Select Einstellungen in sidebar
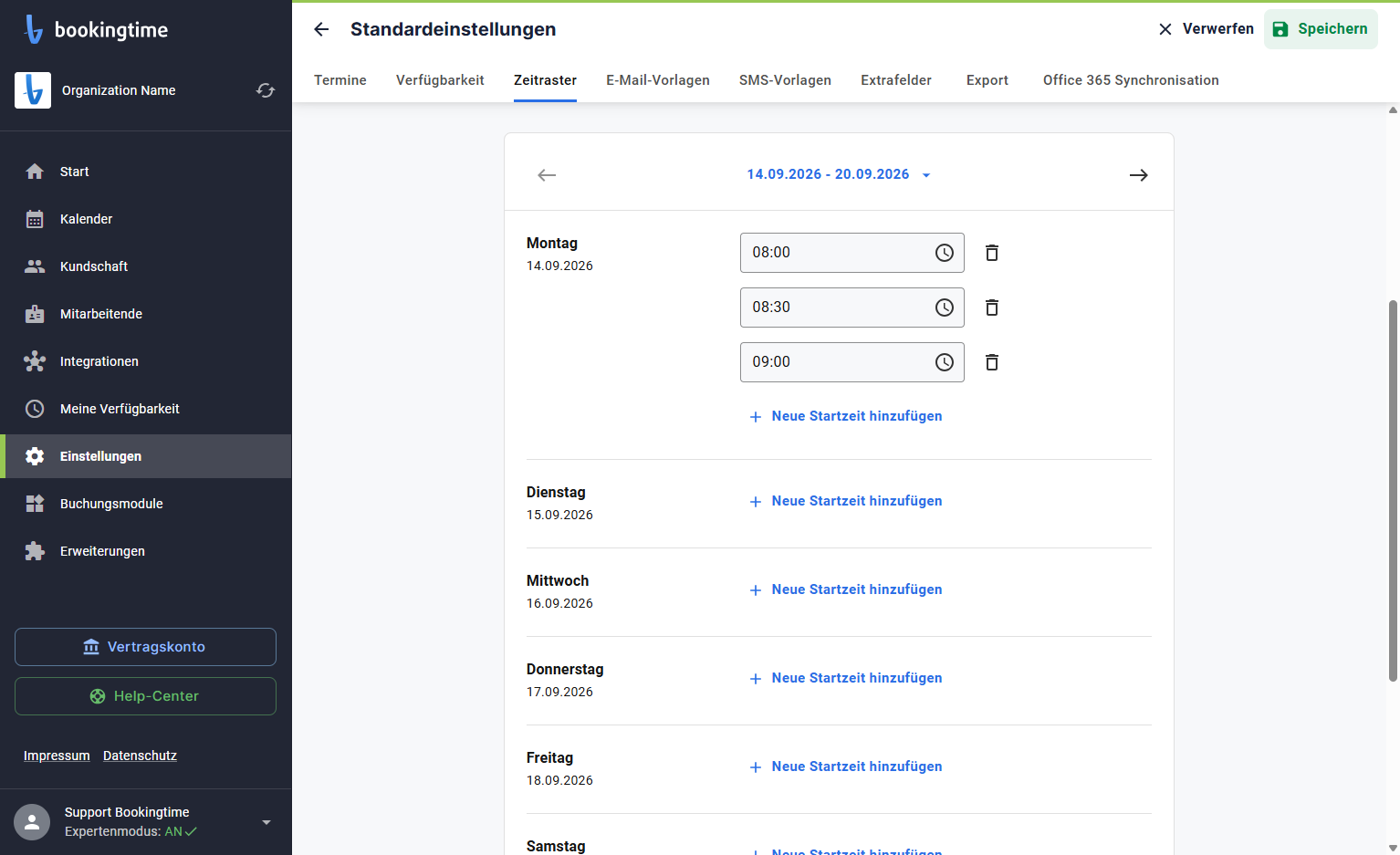The image size is (1400, 855). pyautogui.click(x=146, y=456)
